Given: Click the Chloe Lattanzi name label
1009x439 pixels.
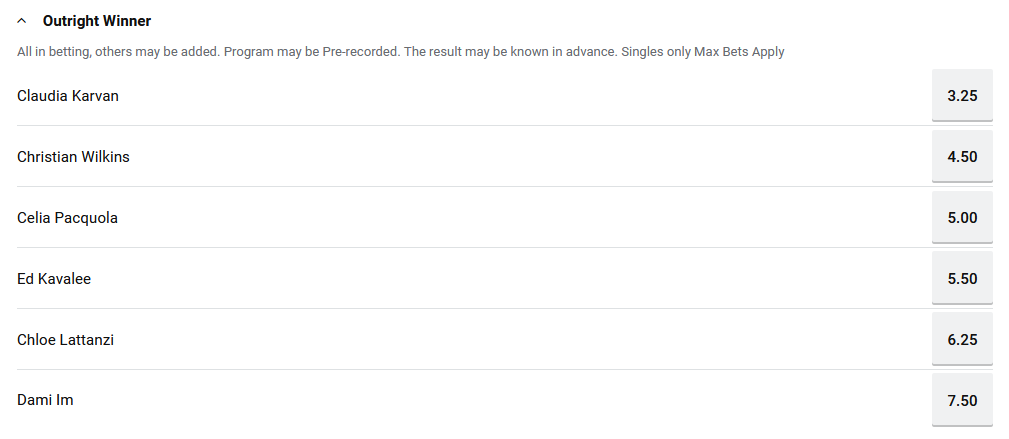Looking at the screenshot, I should click(x=65, y=340).
